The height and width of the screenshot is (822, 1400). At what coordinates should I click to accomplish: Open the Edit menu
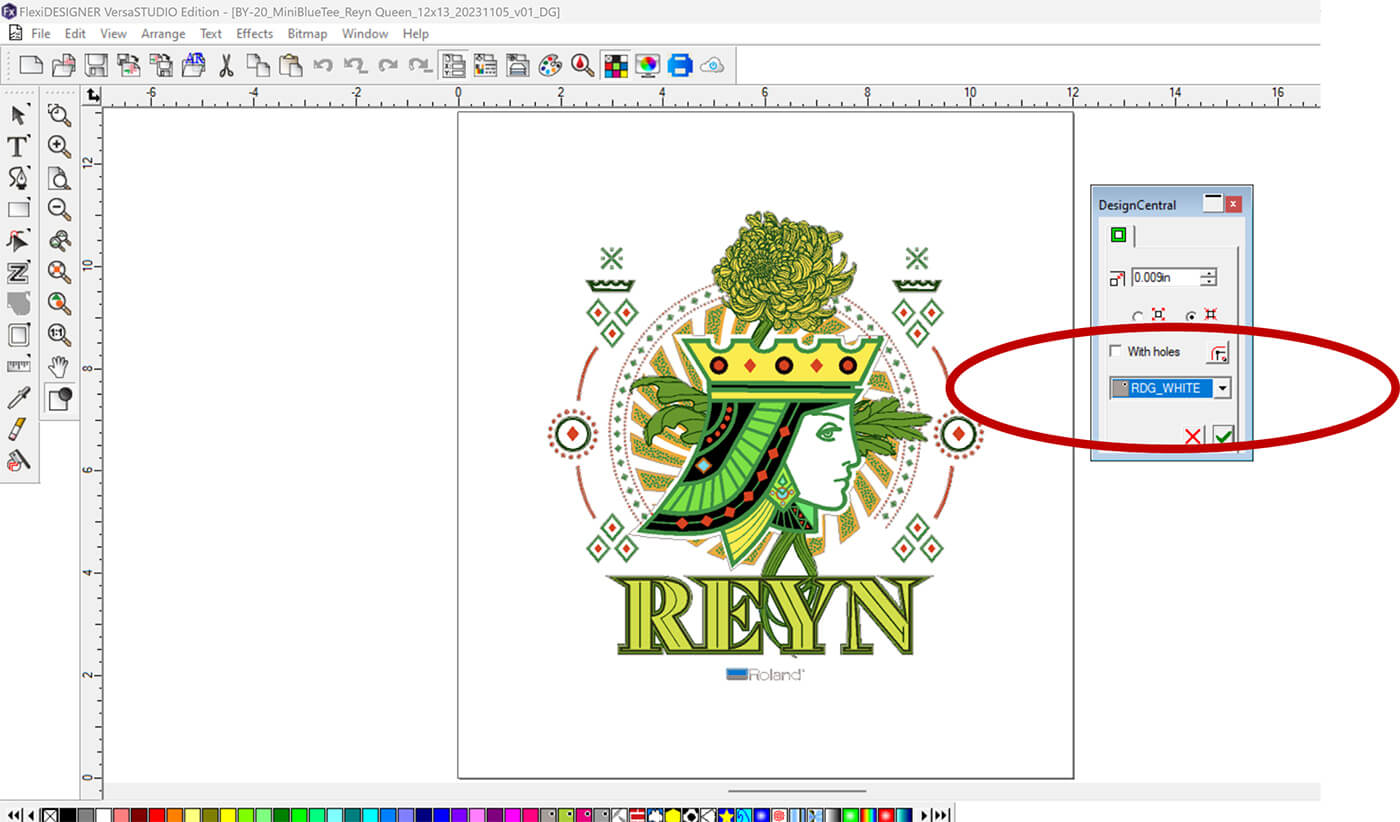point(75,33)
